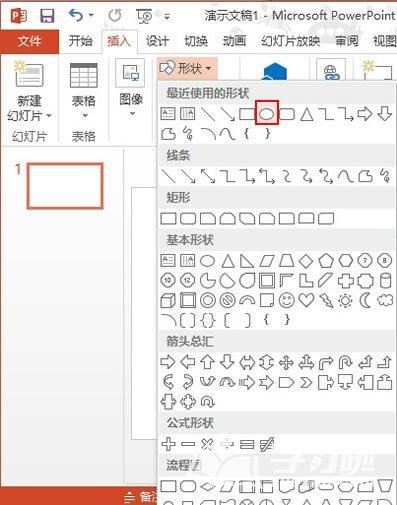Select the octagon basic shape
Screen dimensions: 397x505
point(385,261)
